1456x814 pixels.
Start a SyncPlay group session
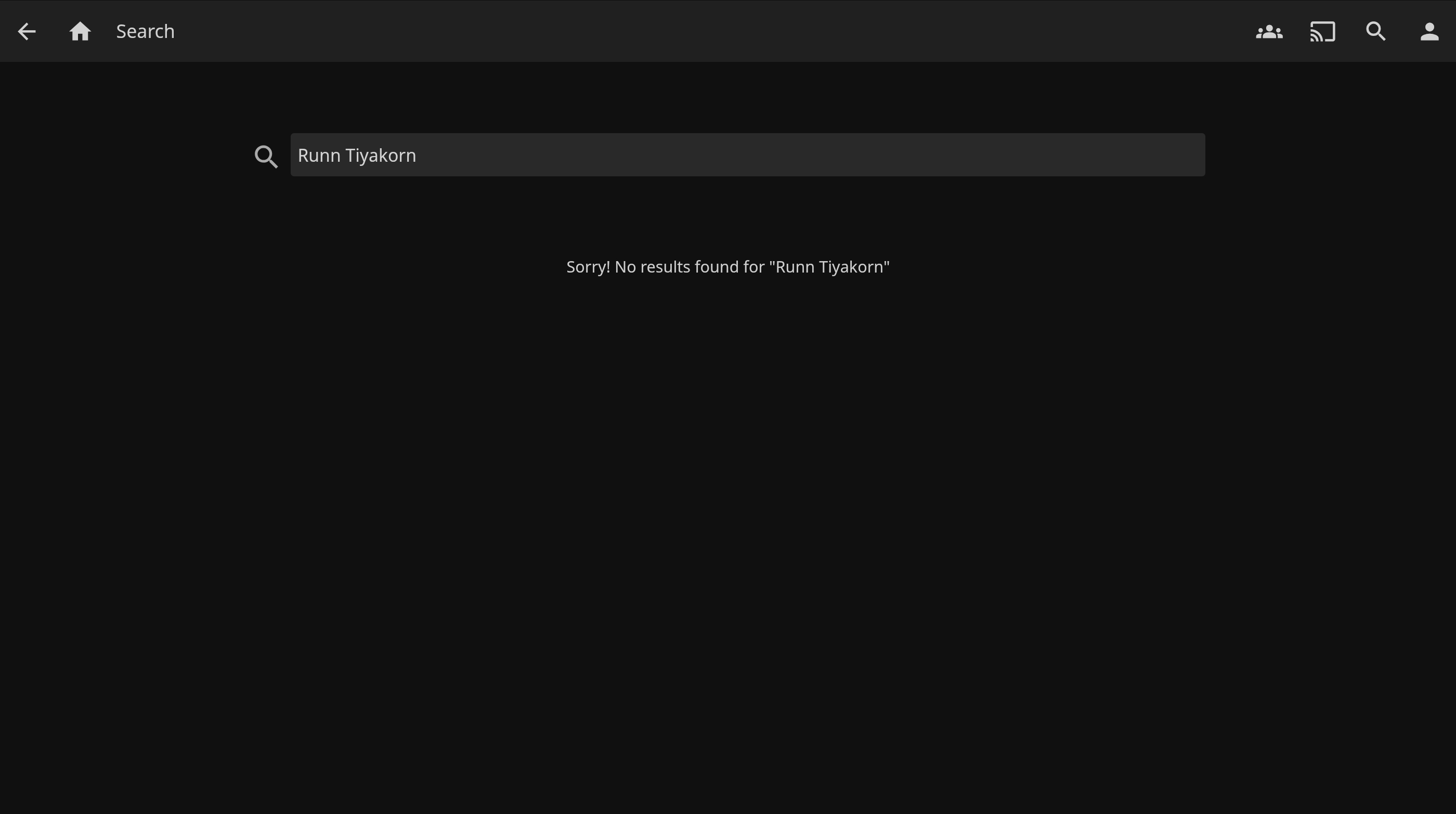[1269, 32]
